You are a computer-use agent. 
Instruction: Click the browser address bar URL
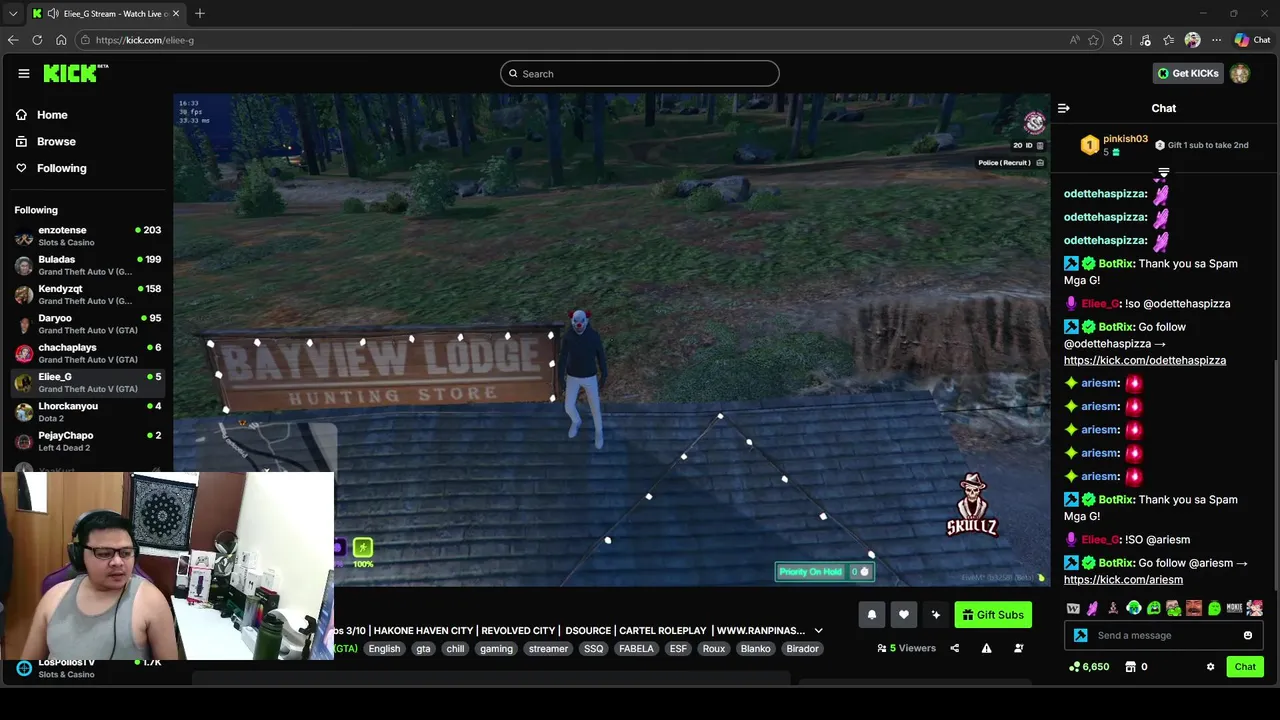click(145, 40)
